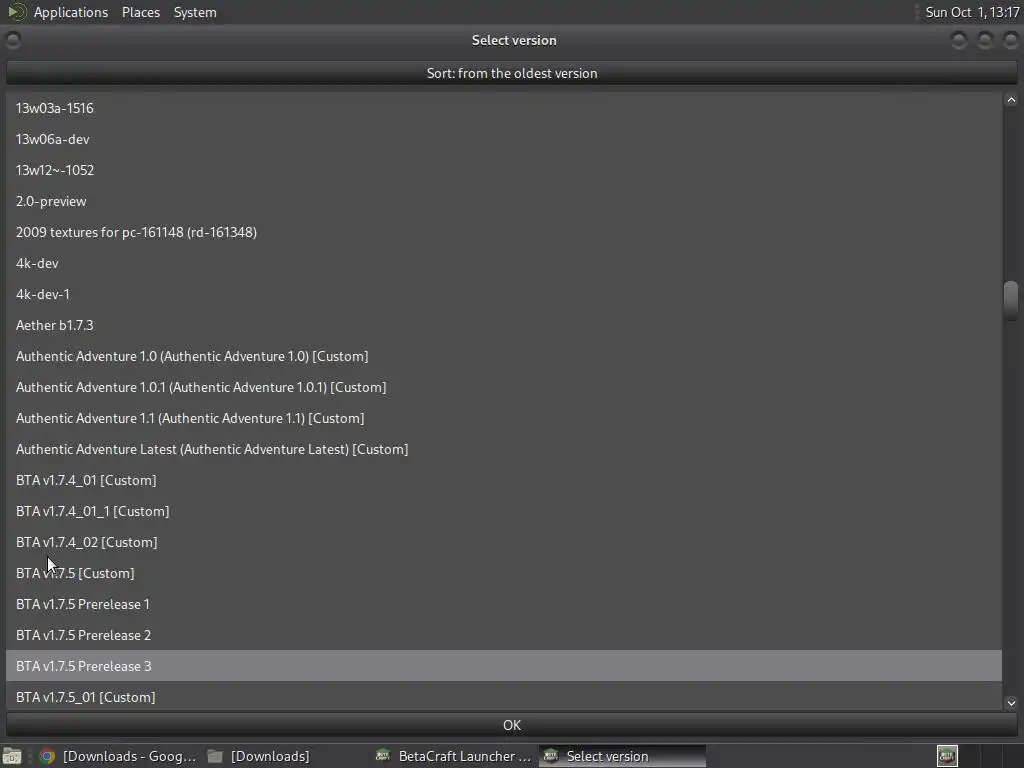Select Aether b1.7.3 in the list
1024x768 pixels.
(x=504, y=325)
